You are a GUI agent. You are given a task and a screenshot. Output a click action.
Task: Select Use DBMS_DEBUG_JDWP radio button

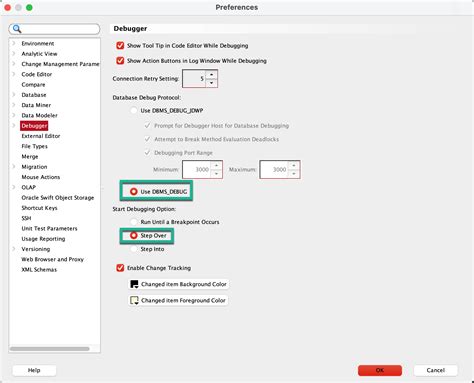(x=134, y=110)
